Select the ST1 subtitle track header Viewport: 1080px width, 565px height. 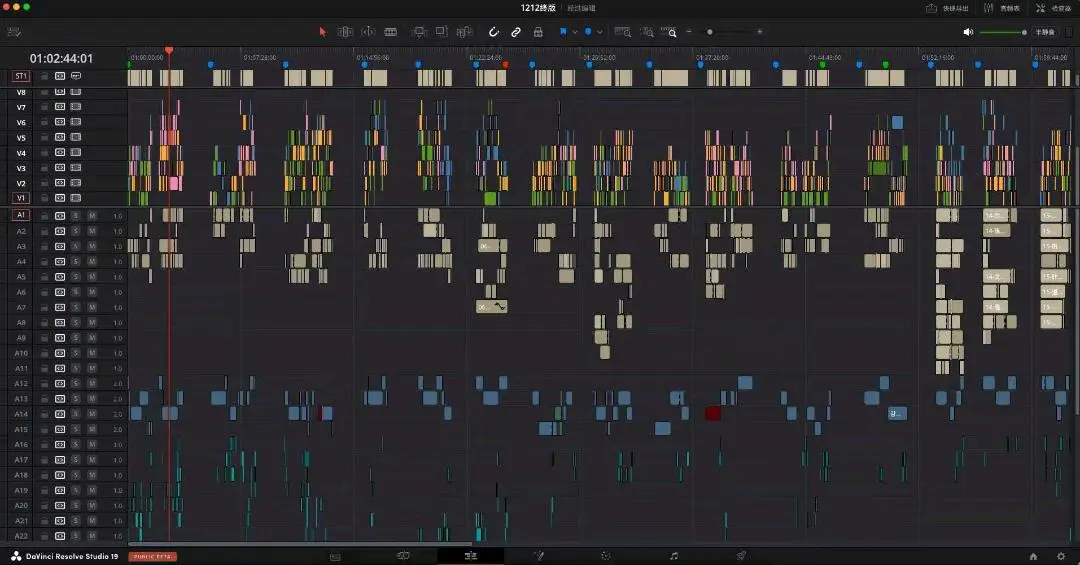(21, 76)
